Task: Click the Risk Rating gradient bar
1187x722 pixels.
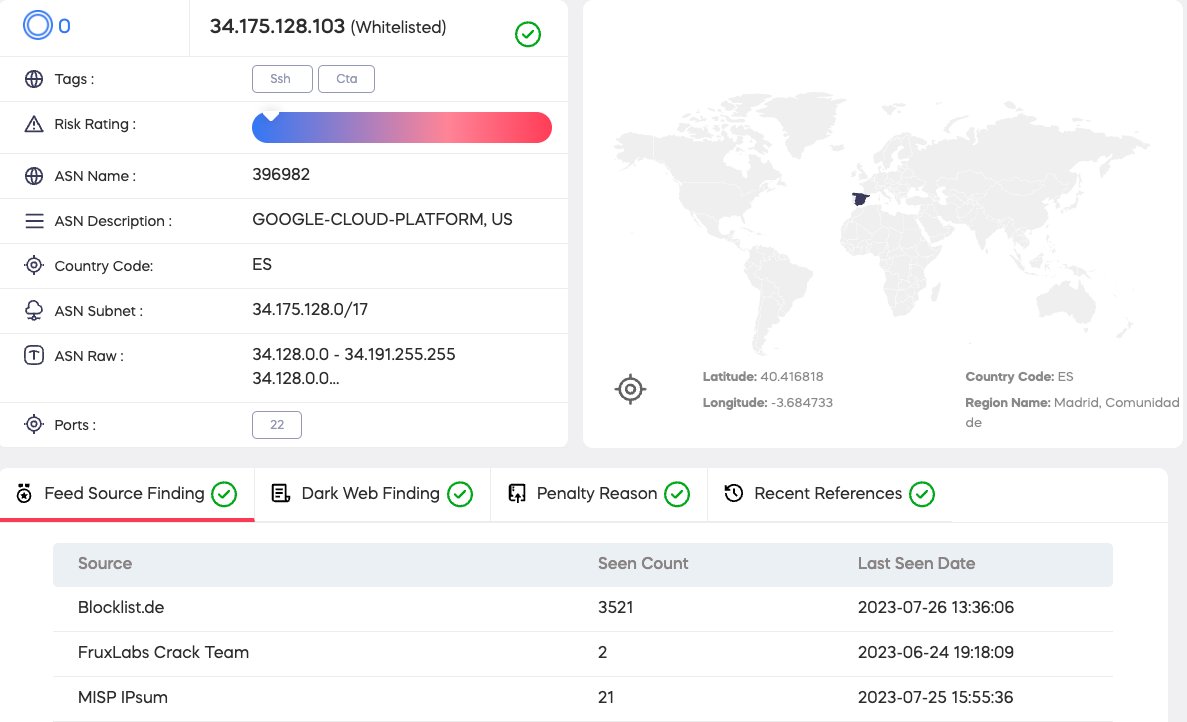Action: (402, 127)
